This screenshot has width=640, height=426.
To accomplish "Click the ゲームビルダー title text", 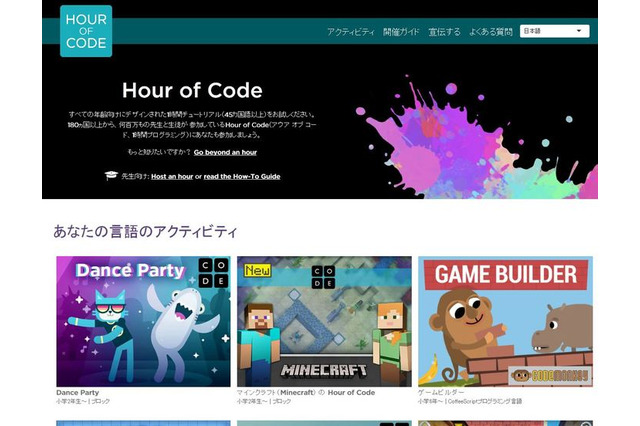I will pos(441,393).
